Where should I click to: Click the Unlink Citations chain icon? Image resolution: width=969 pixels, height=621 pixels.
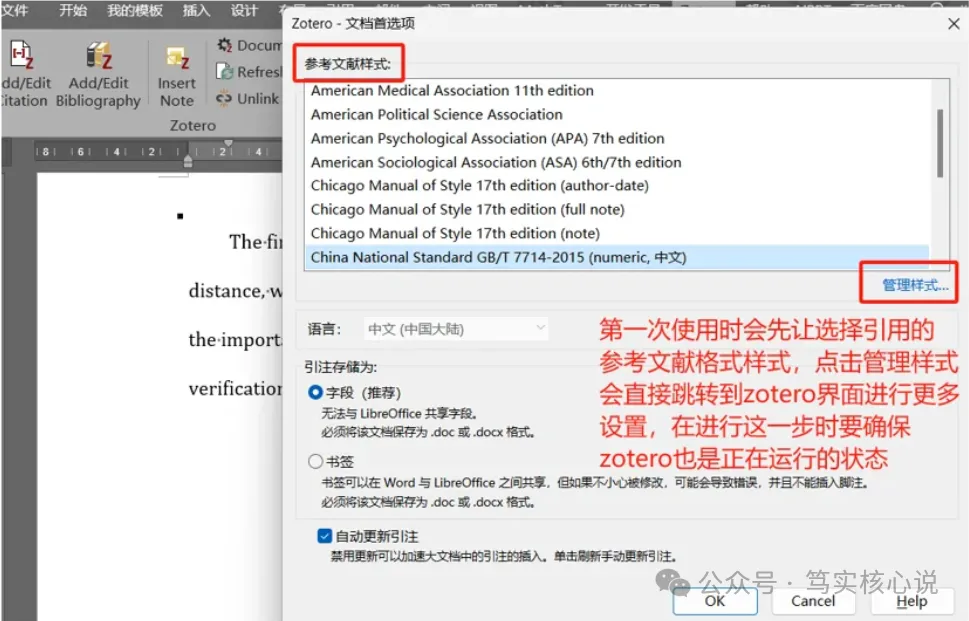coord(225,98)
